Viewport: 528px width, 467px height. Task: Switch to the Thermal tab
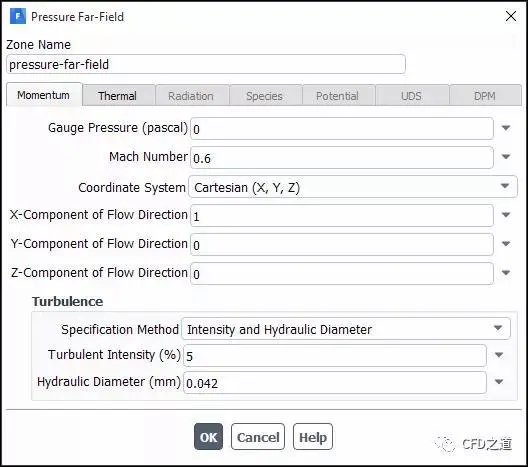click(119, 96)
